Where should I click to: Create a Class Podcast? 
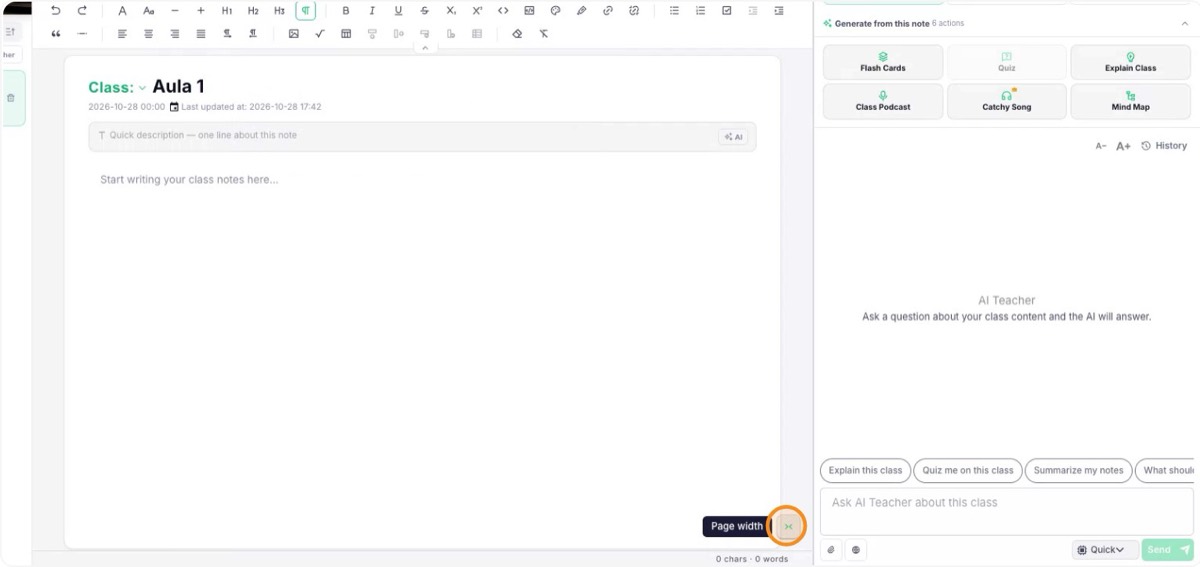coord(883,101)
